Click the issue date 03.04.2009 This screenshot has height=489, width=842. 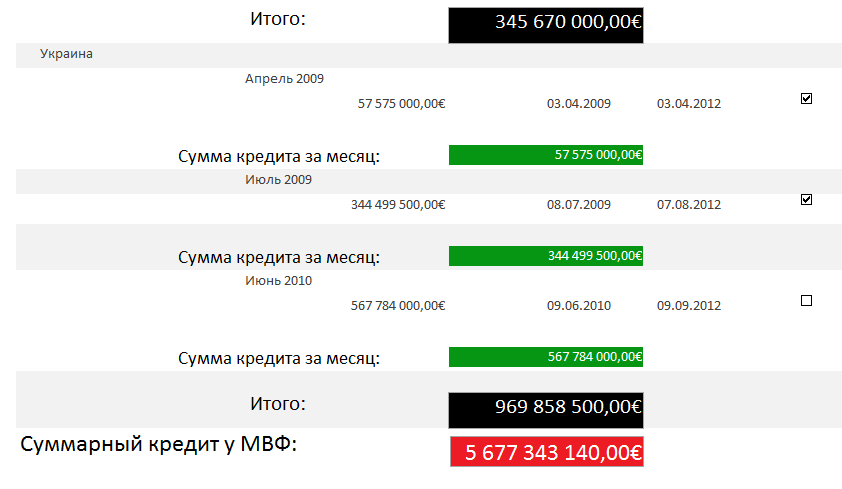(x=578, y=104)
